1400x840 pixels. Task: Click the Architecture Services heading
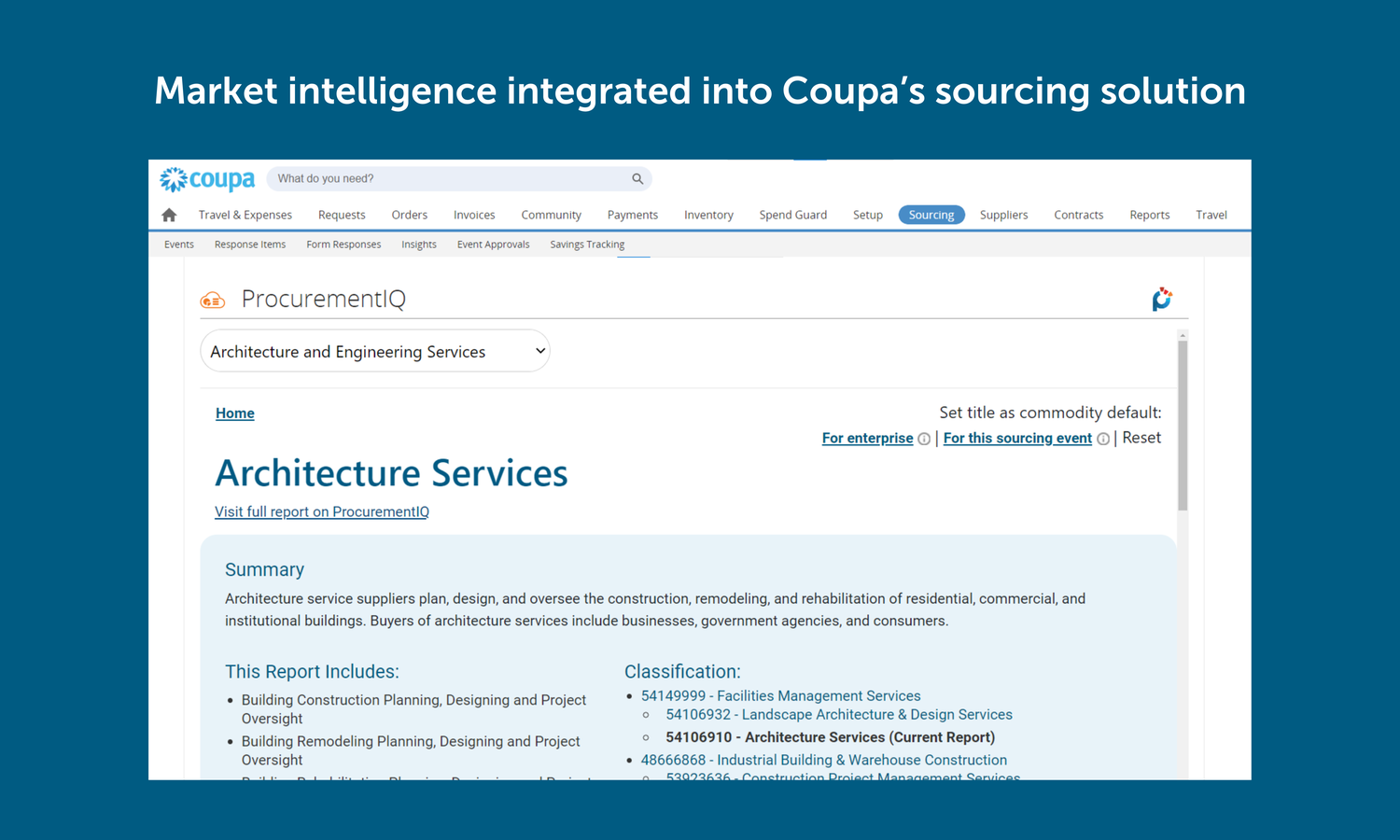[392, 473]
